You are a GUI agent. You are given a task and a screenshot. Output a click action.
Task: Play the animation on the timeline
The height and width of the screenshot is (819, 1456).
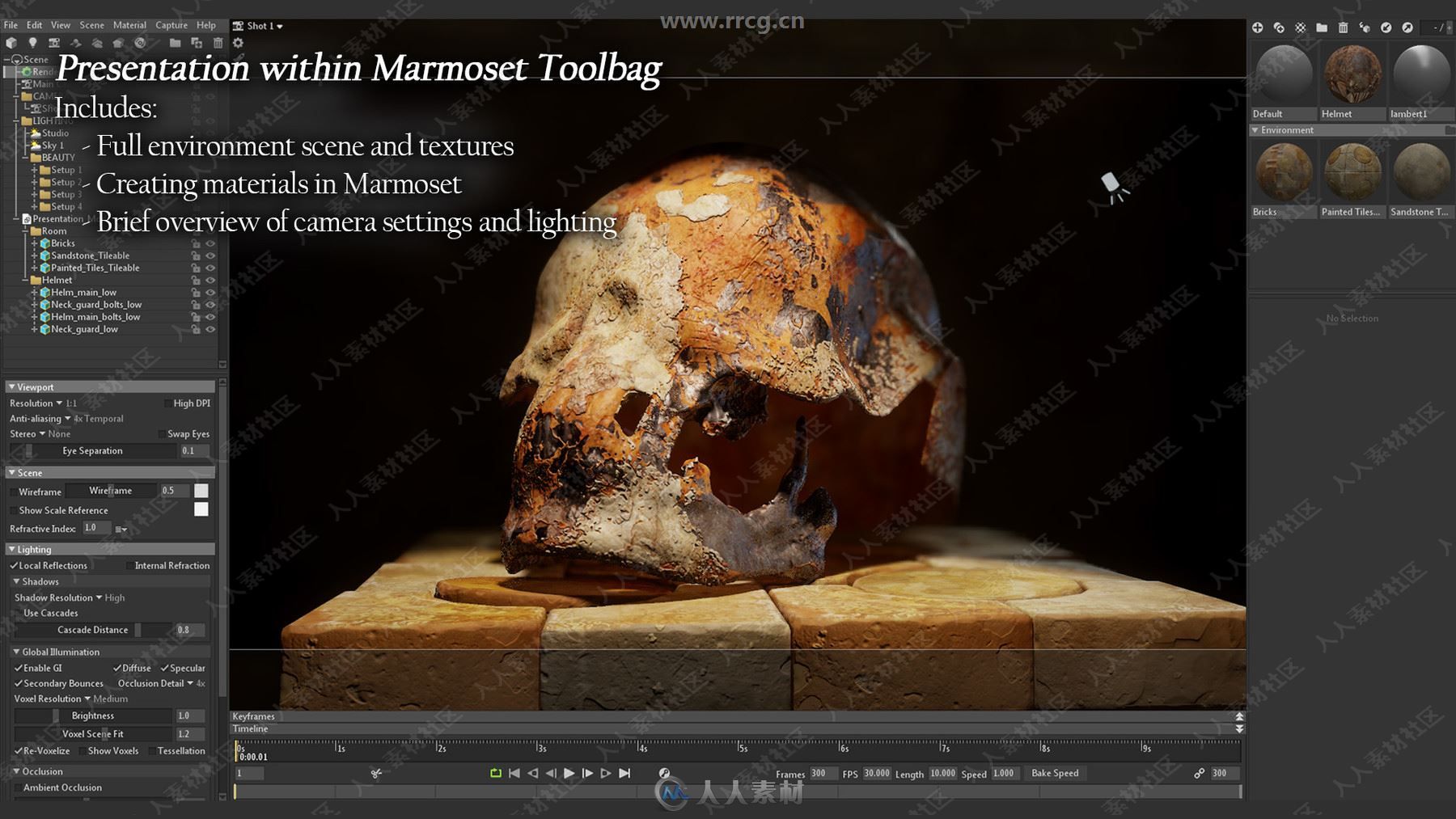click(x=569, y=774)
